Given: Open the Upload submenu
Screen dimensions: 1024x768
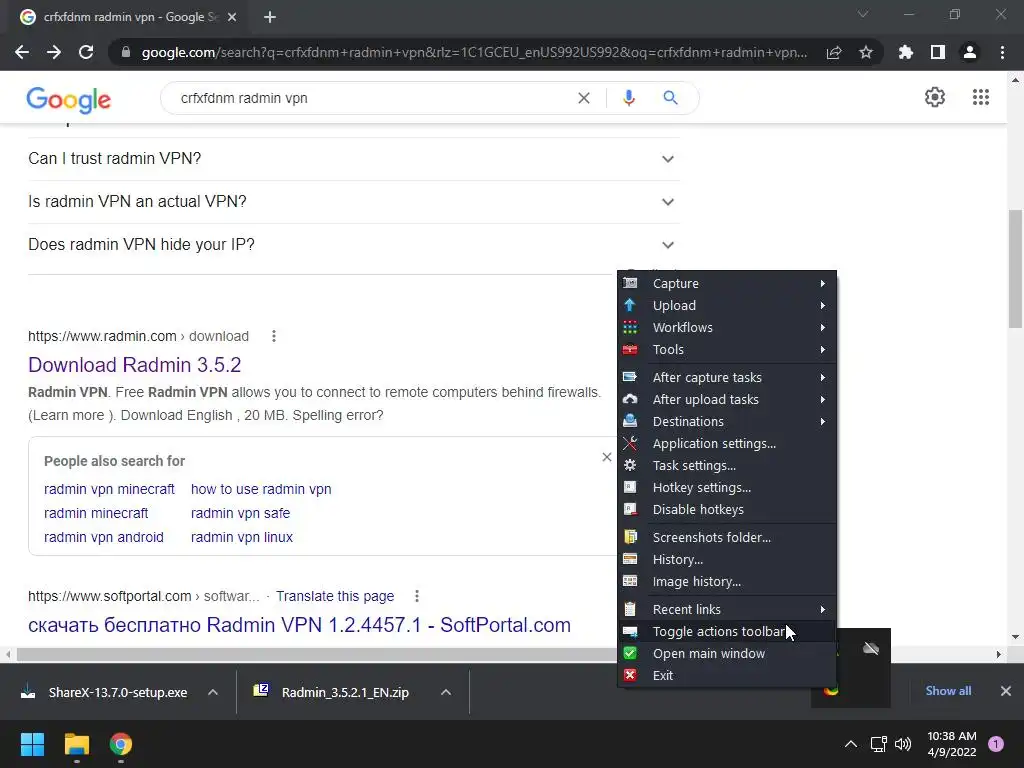Looking at the screenshot, I should coord(726,306).
